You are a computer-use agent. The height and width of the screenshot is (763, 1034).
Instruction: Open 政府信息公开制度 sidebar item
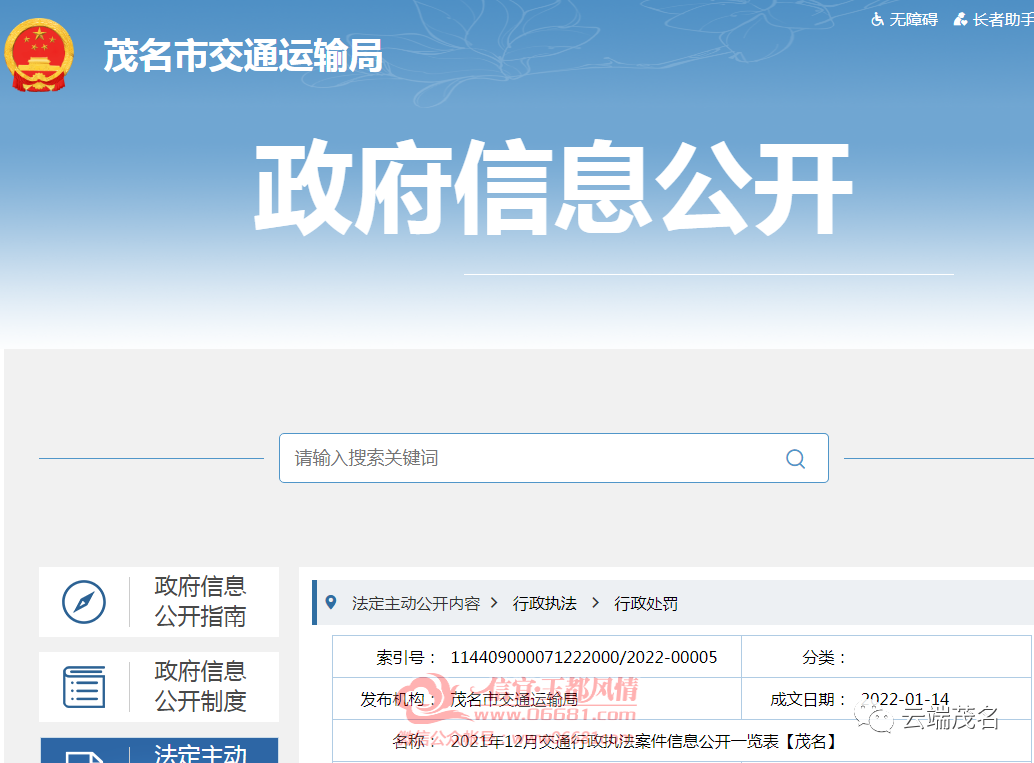pos(159,687)
